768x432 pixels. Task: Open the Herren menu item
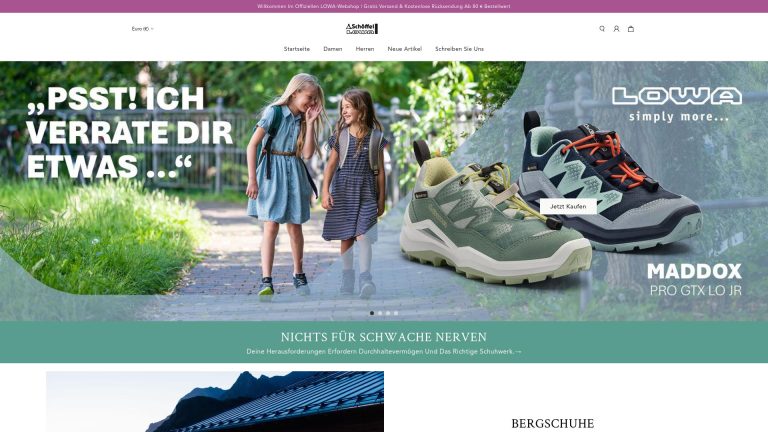pyautogui.click(x=365, y=49)
